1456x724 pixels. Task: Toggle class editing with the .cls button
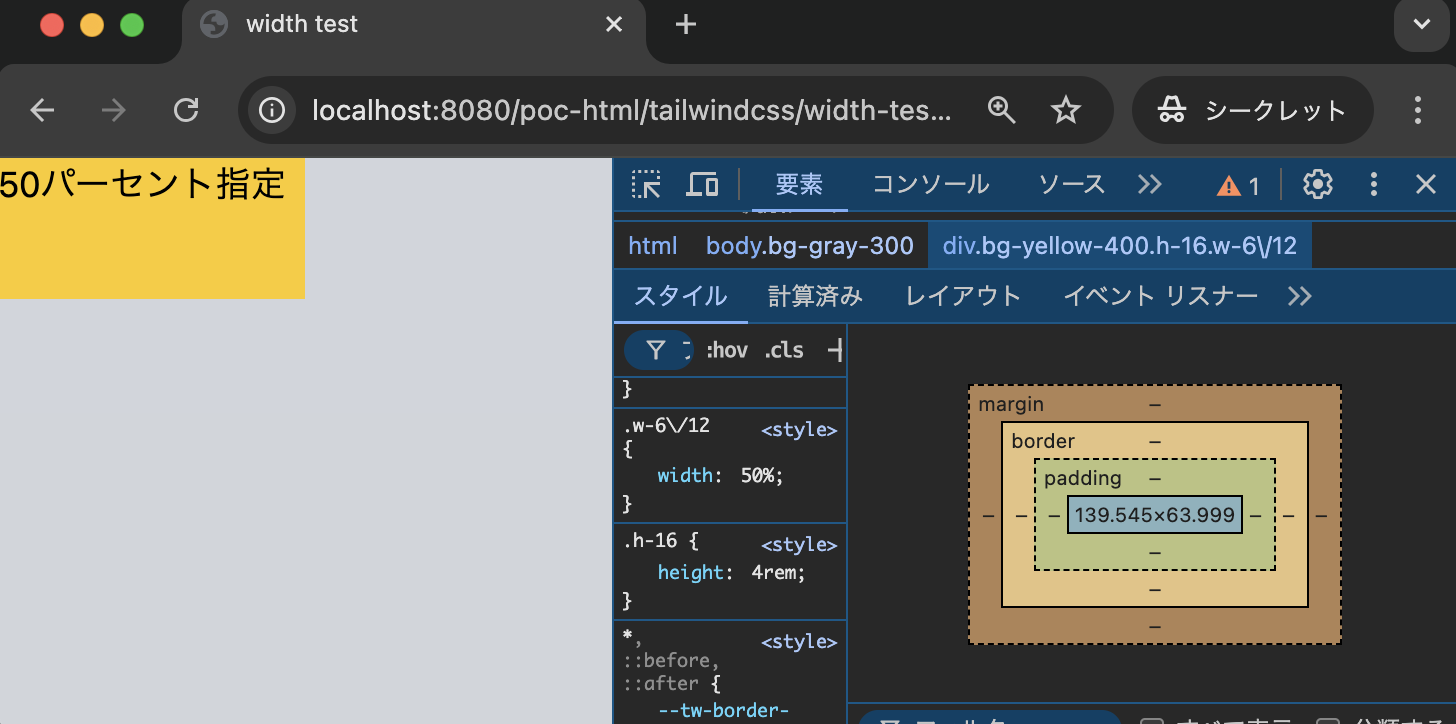pos(783,350)
